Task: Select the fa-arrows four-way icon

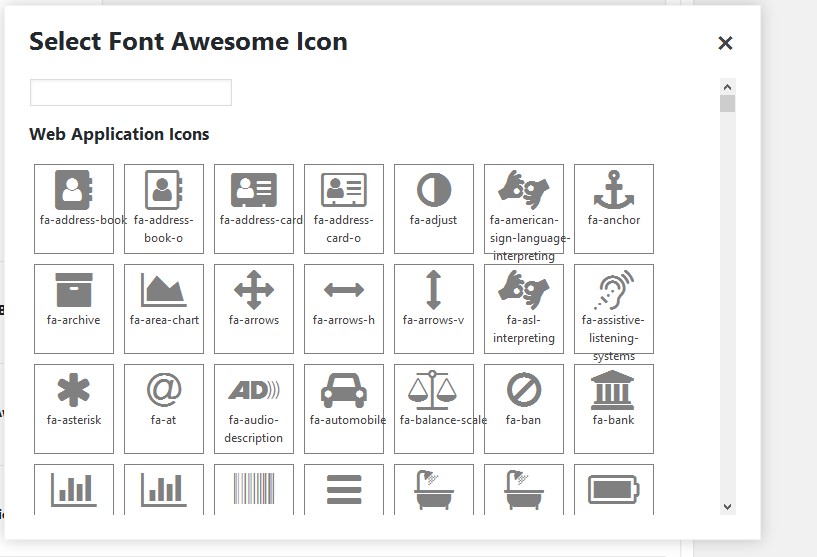Action: point(254,309)
